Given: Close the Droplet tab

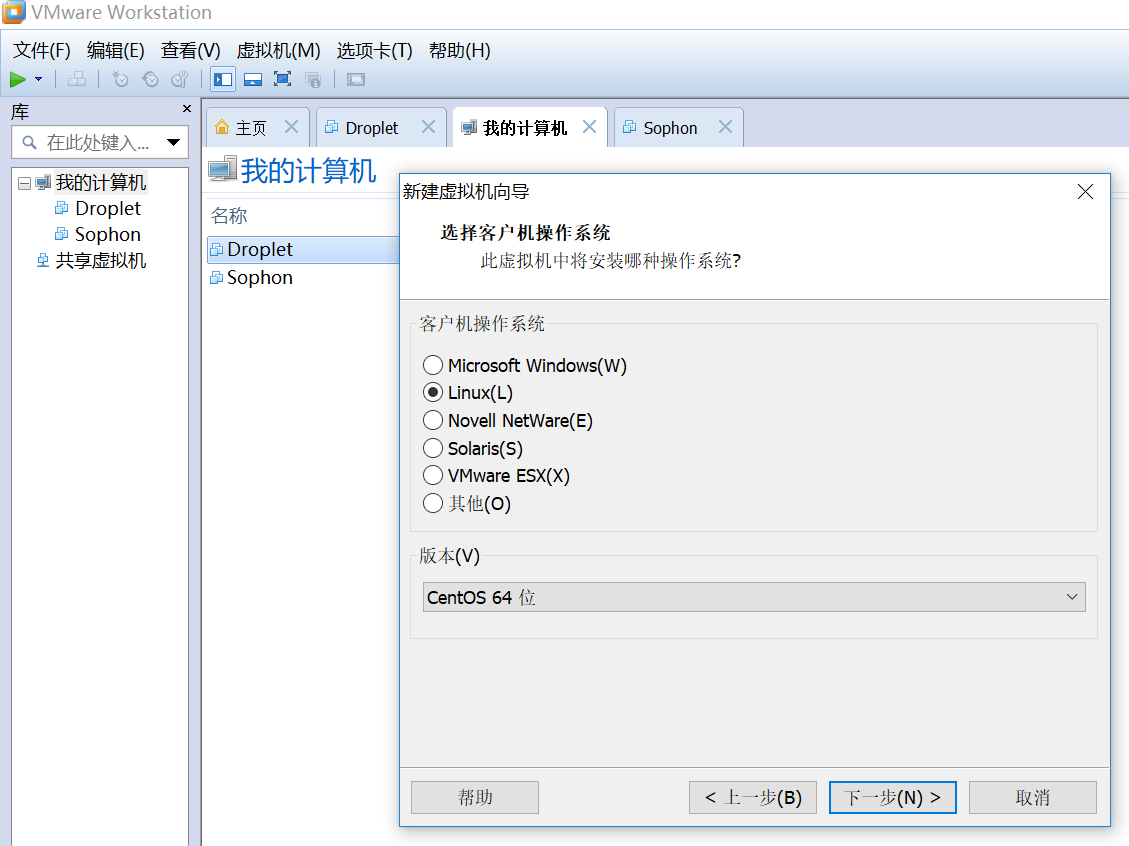Looking at the screenshot, I should pos(428,127).
